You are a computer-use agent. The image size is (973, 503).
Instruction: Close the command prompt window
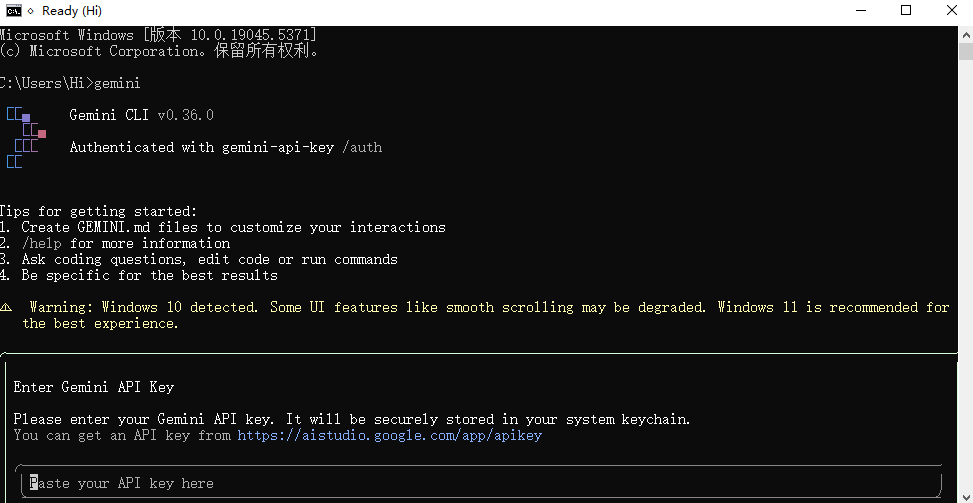coord(951,11)
